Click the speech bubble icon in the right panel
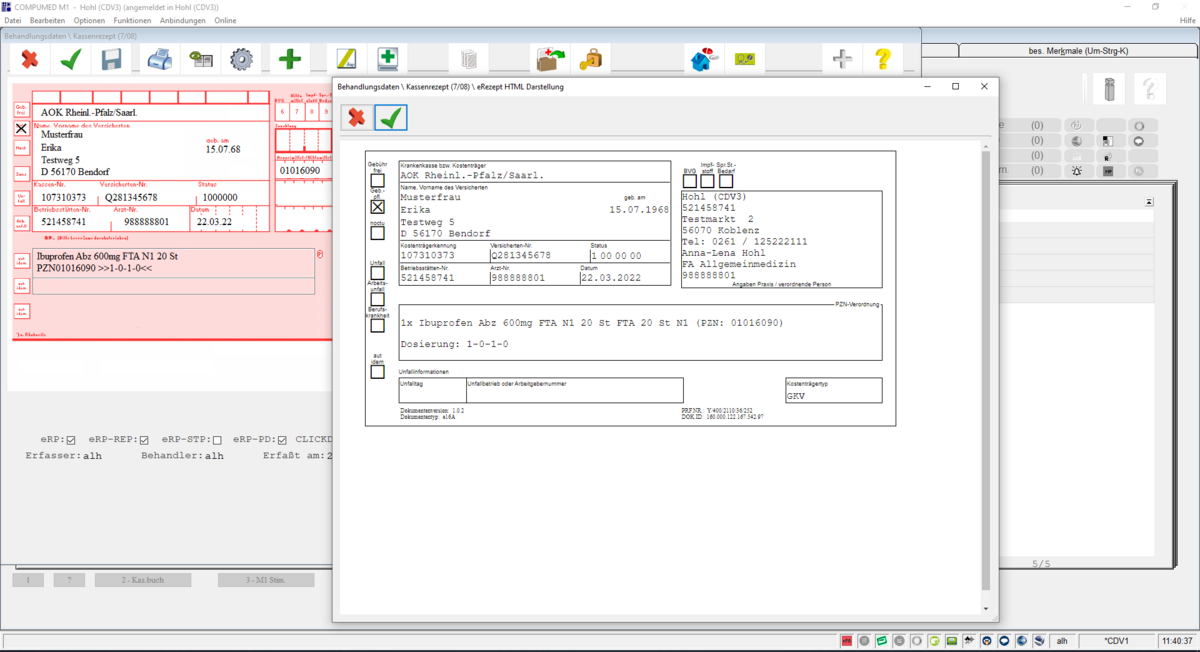The image size is (1200, 652). coord(1138,141)
